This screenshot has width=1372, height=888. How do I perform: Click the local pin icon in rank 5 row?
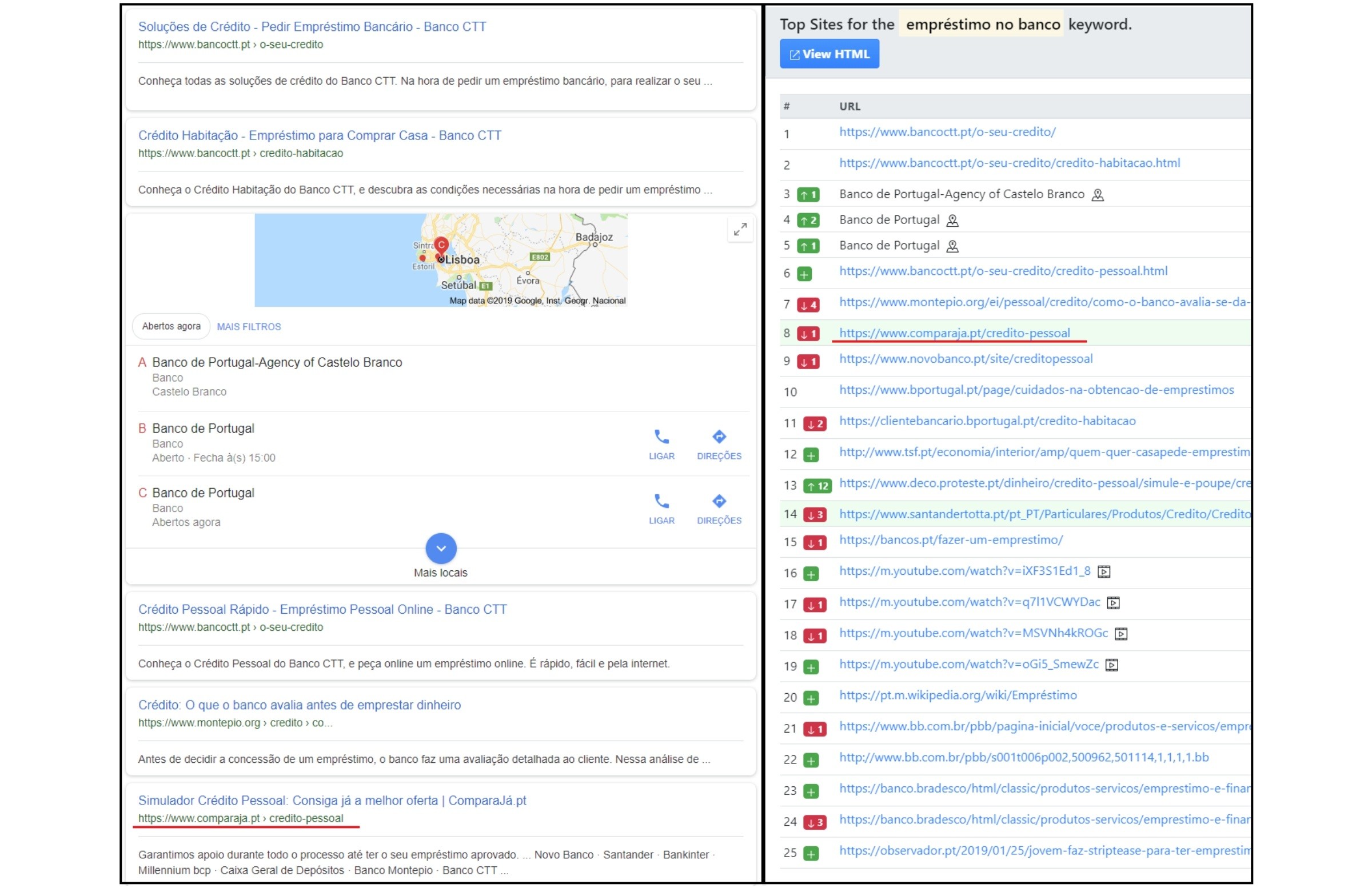[x=952, y=247]
